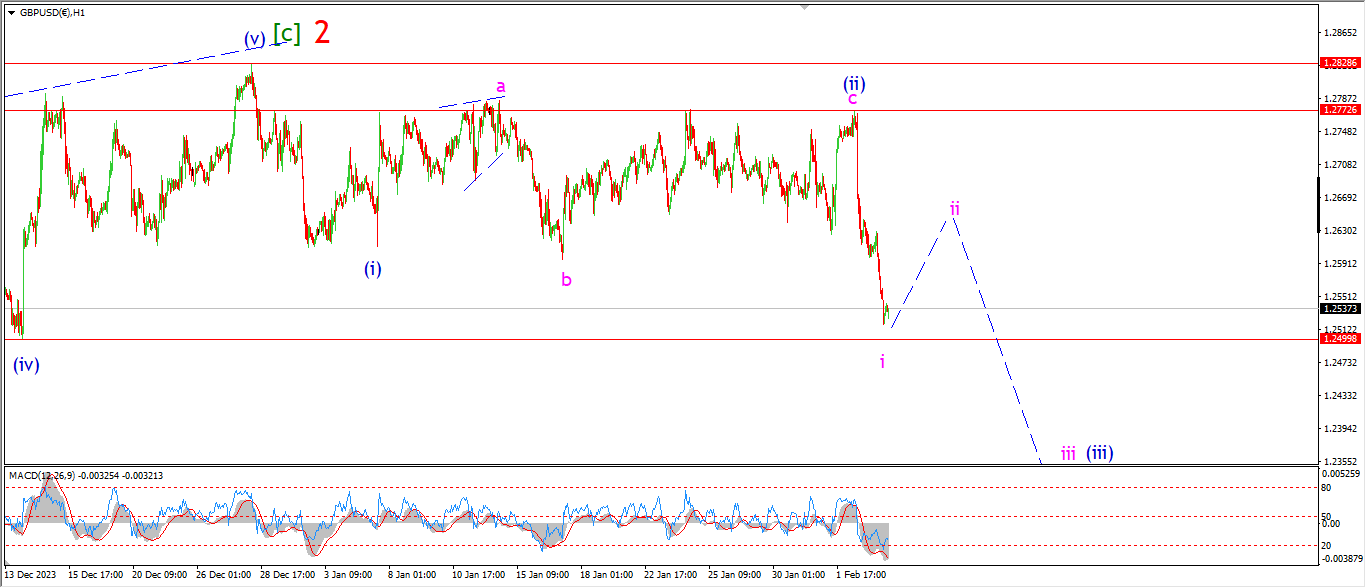Click the chart shift triangle marker at top
1366x588 pixels.
pyautogui.click(x=803, y=8)
